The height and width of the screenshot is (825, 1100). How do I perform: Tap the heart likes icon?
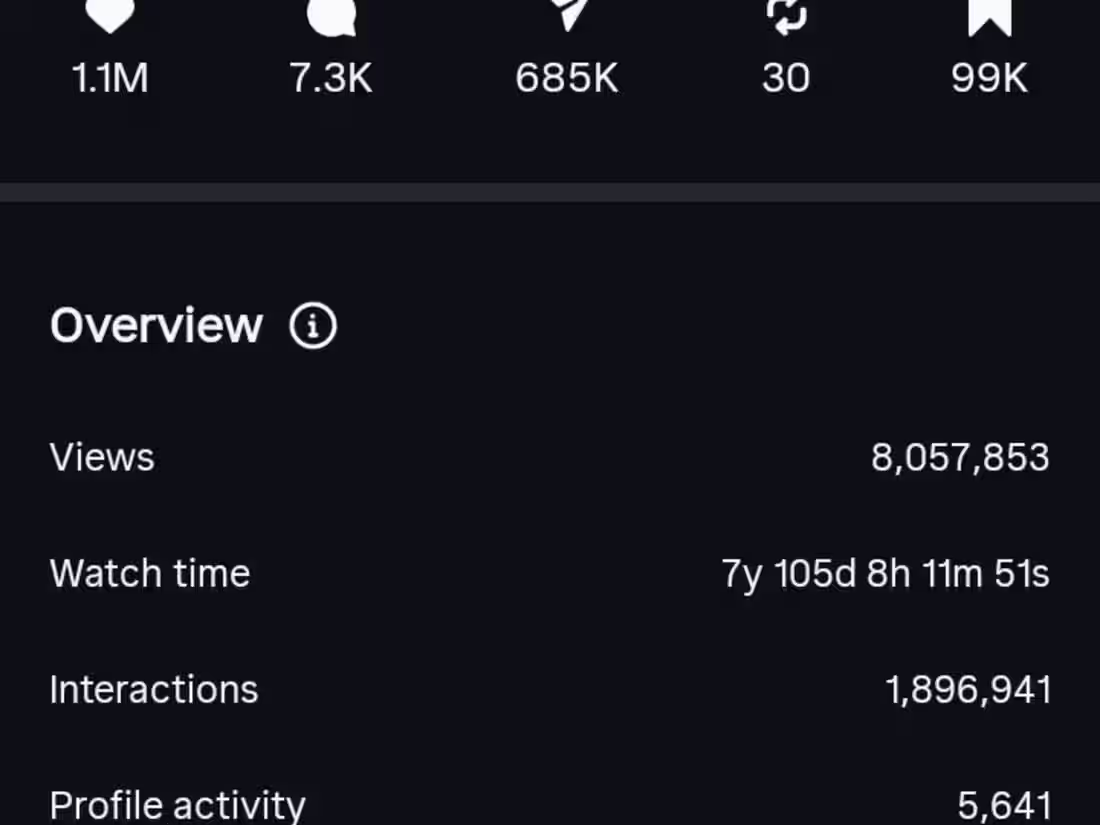click(x=109, y=15)
